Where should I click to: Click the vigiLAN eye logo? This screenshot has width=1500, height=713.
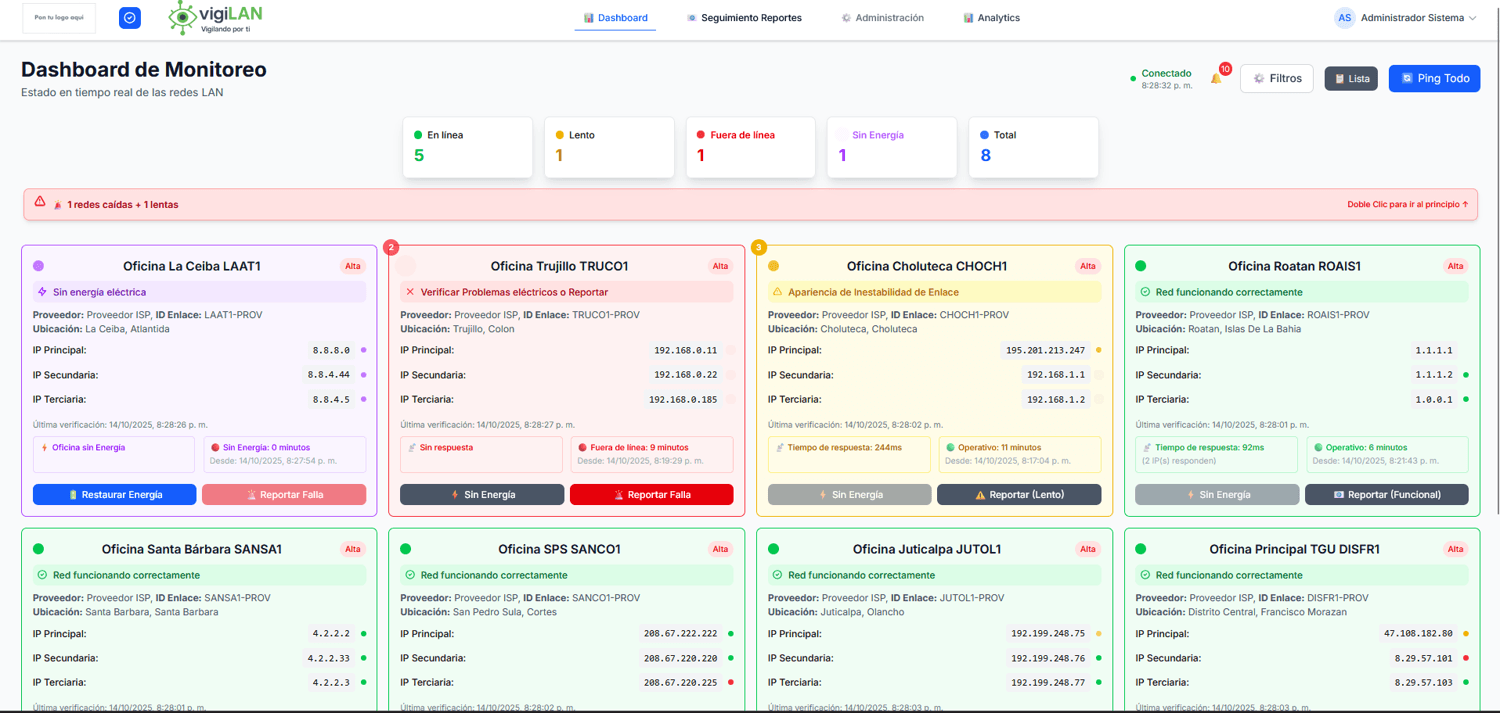[183, 17]
